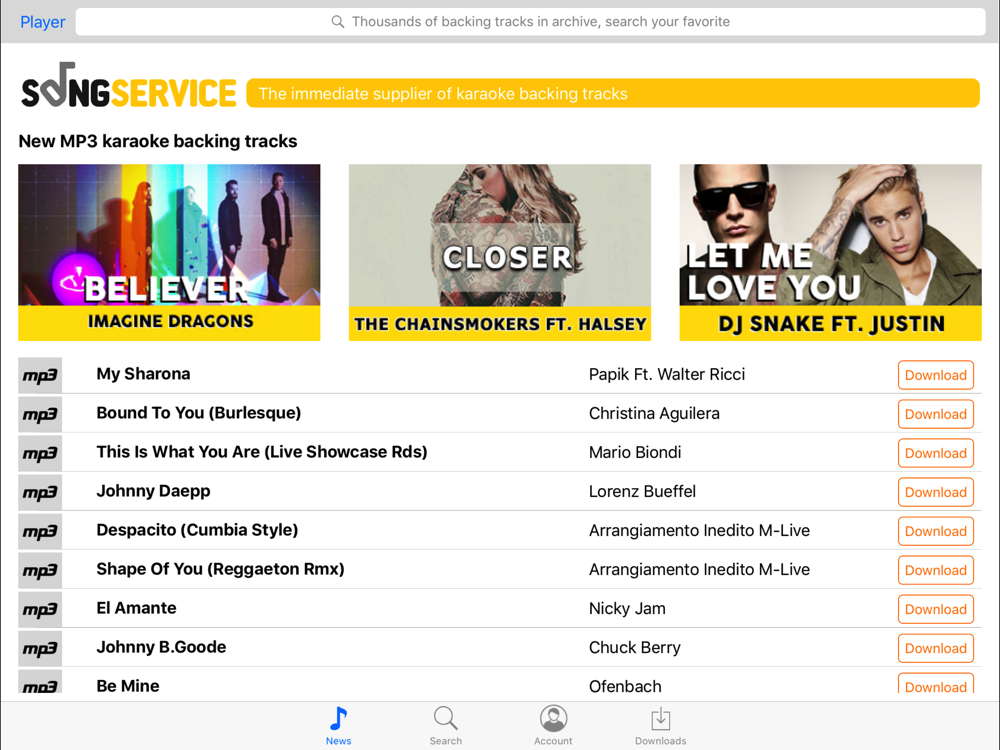The image size is (1000, 750).
Task: Download Johnny B.Goode track
Action: point(936,648)
